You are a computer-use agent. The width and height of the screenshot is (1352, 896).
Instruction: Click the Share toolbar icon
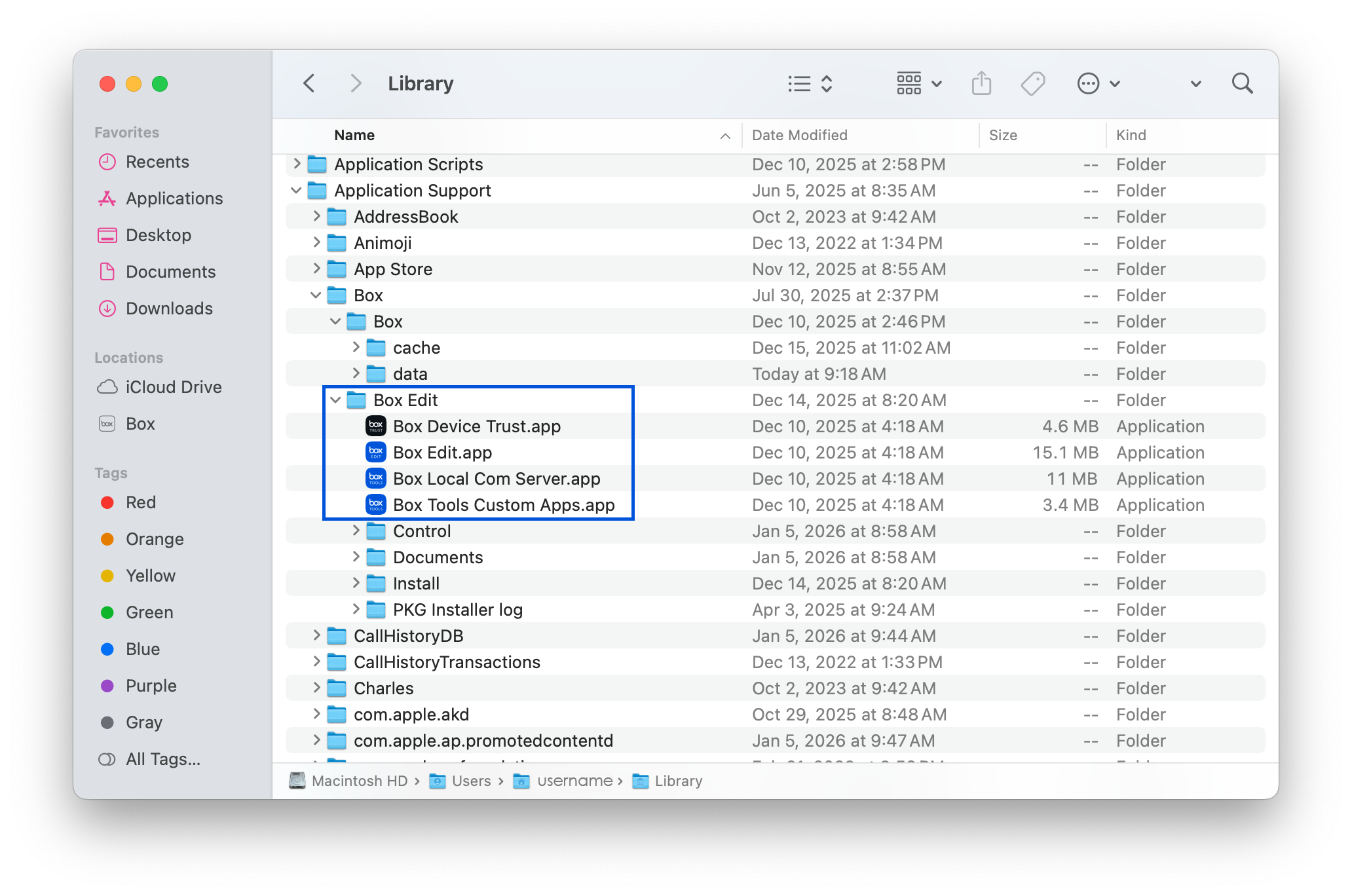pos(981,84)
